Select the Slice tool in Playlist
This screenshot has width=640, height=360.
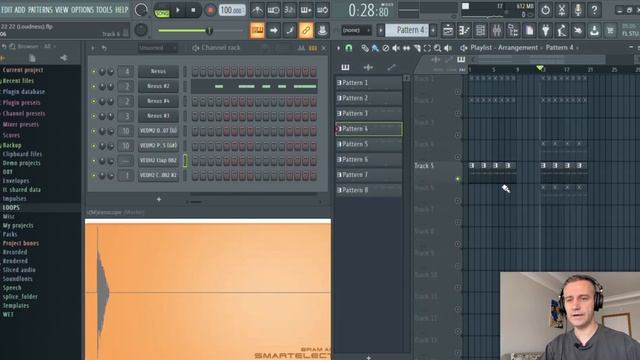coord(417,48)
